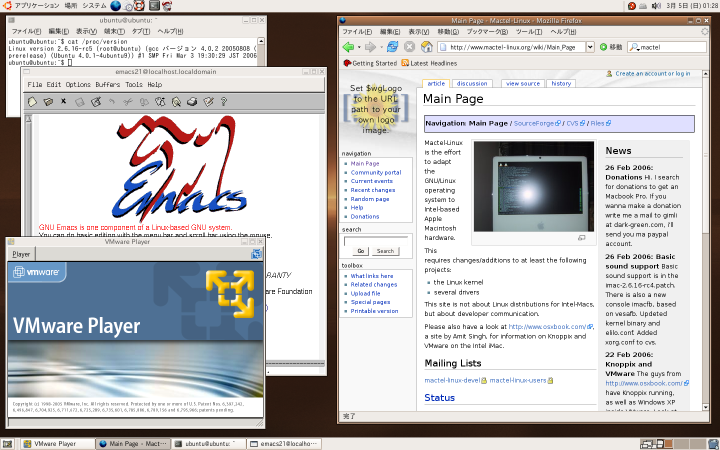Open the 端末(T) menu in the terminal window
The width and height of the screenshot is (720, 450).
[x=114, y=31]
